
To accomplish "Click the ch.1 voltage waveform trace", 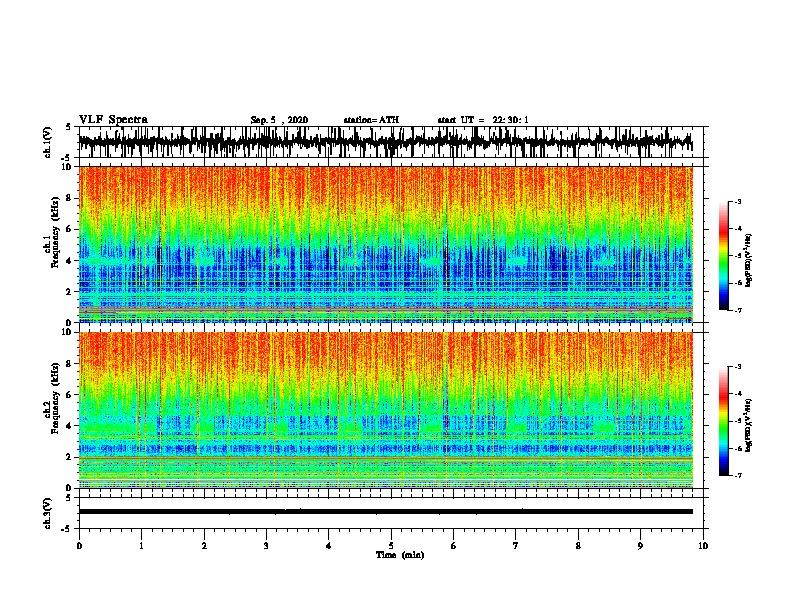I will [385, 142].
